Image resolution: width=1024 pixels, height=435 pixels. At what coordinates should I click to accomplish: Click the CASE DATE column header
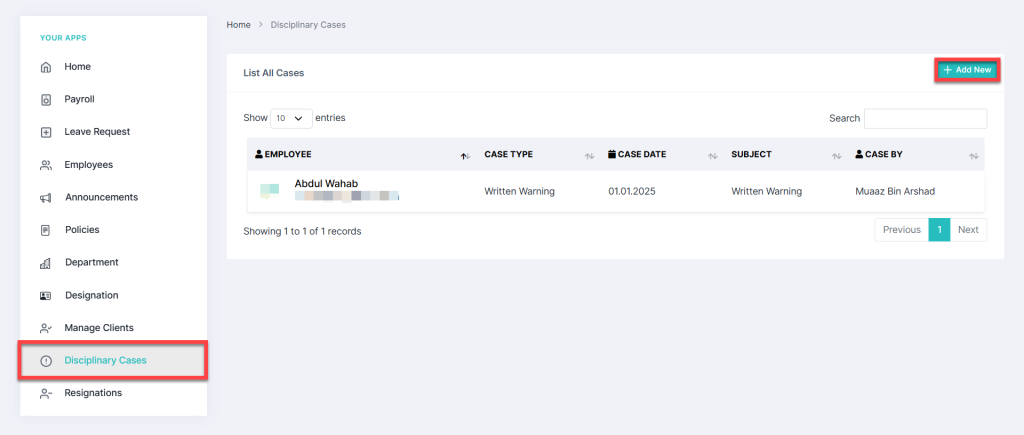tap(637, 155)
